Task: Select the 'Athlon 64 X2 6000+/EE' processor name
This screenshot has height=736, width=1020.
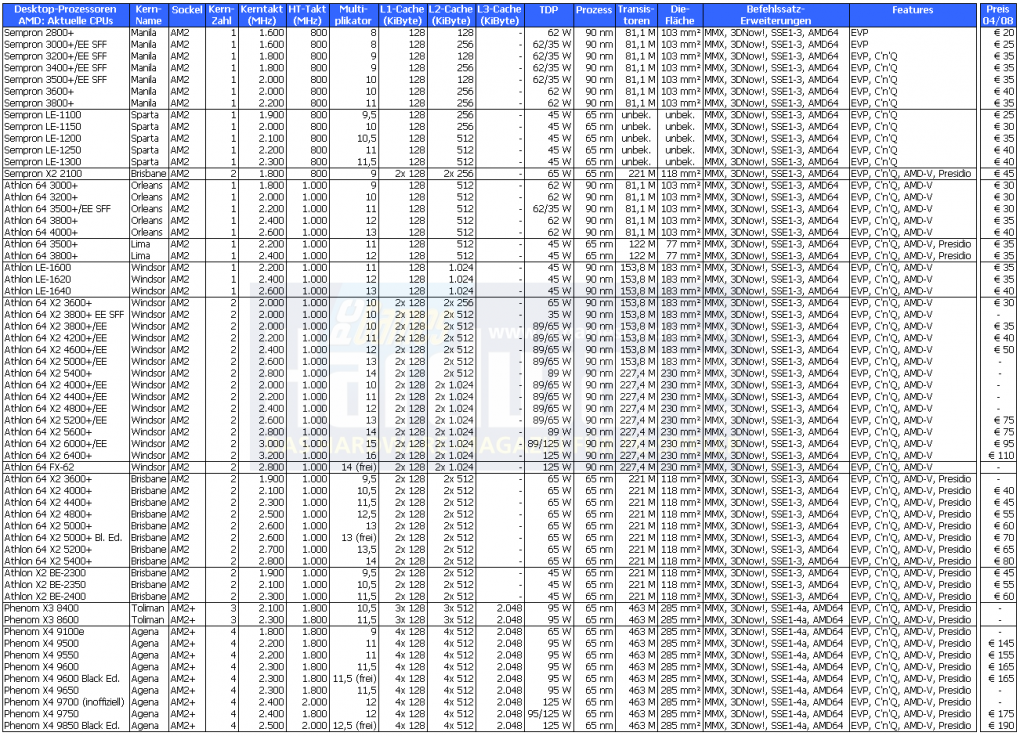Action: pyautogui.click(x=55, y=443)
